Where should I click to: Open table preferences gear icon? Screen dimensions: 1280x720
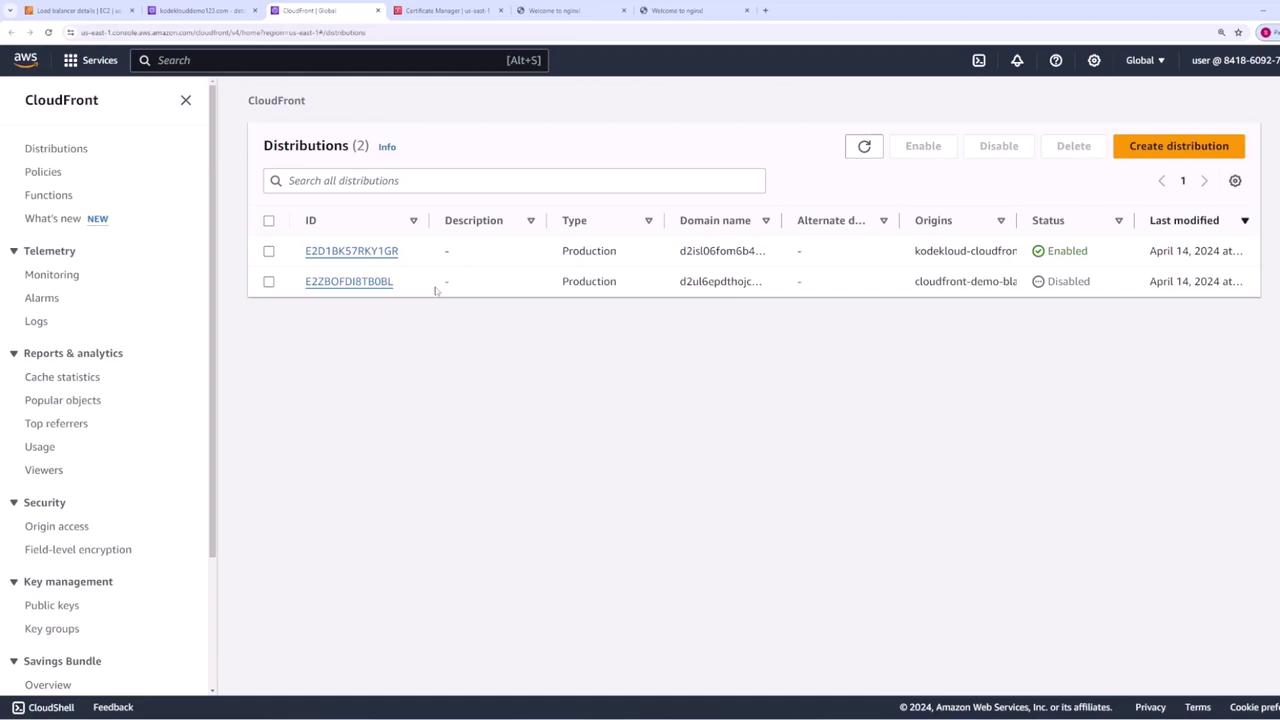click(x=1235, y=181)
